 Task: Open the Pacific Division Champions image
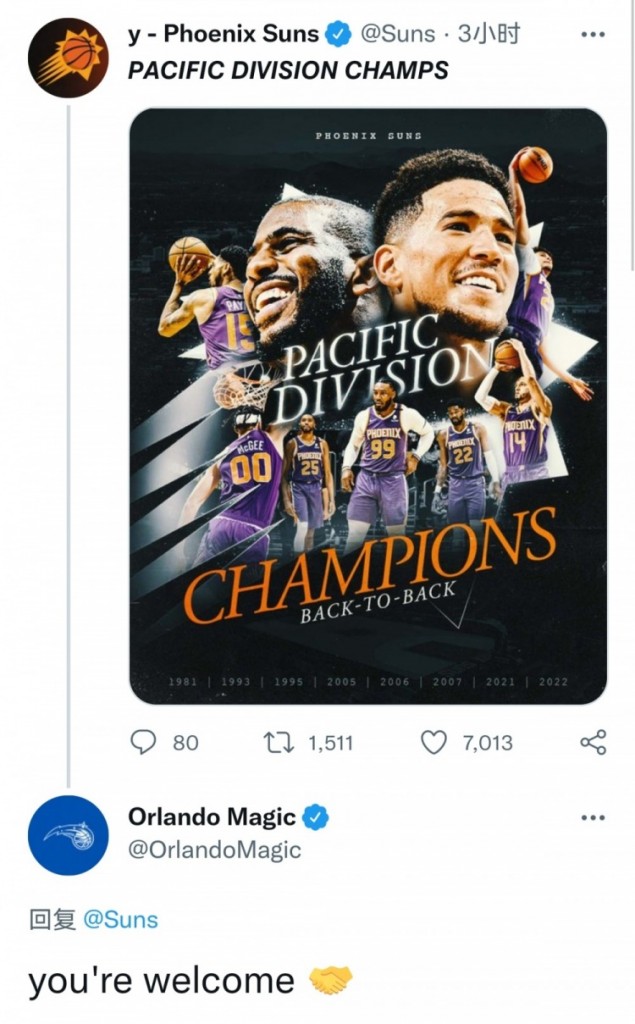(368, 405)
